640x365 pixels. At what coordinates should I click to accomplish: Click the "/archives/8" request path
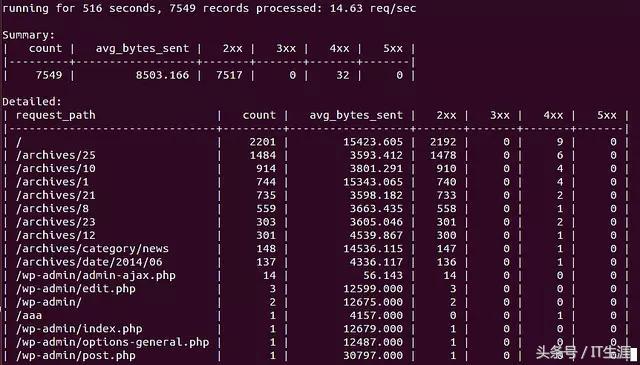click(52, 209)
